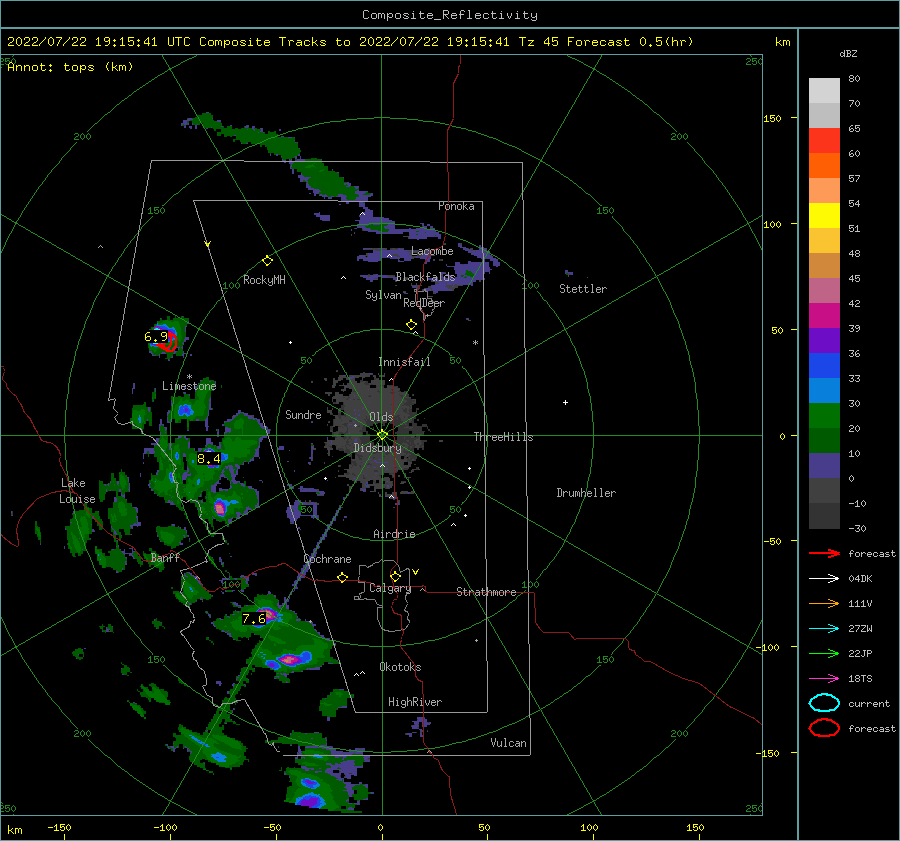900x841 pixels.
Task: Click the Lacombe label
Action: [432, 251]
